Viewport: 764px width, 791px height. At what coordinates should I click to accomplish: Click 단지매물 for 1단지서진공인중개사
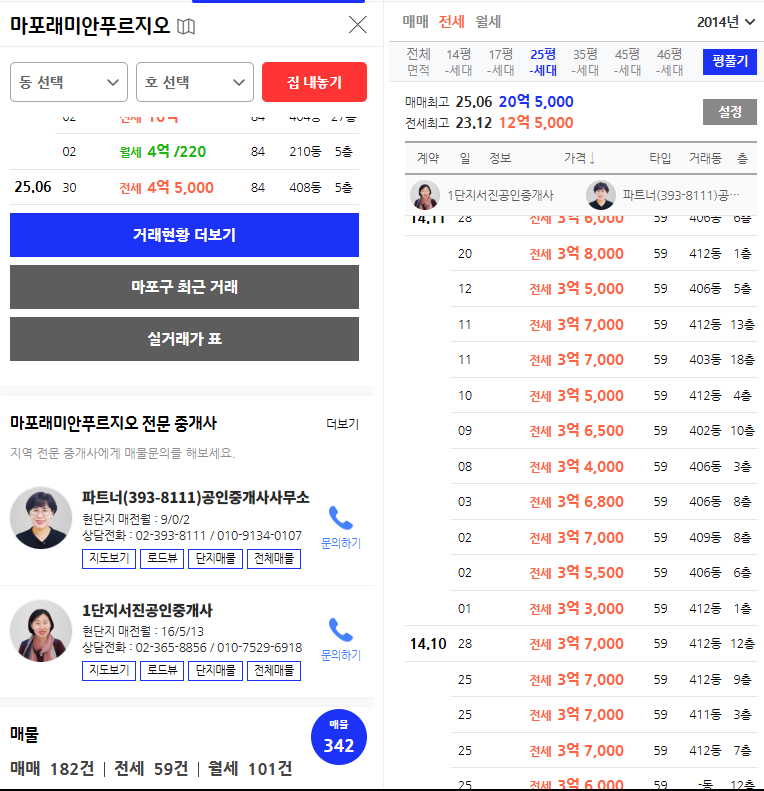(x=215, y=670)
